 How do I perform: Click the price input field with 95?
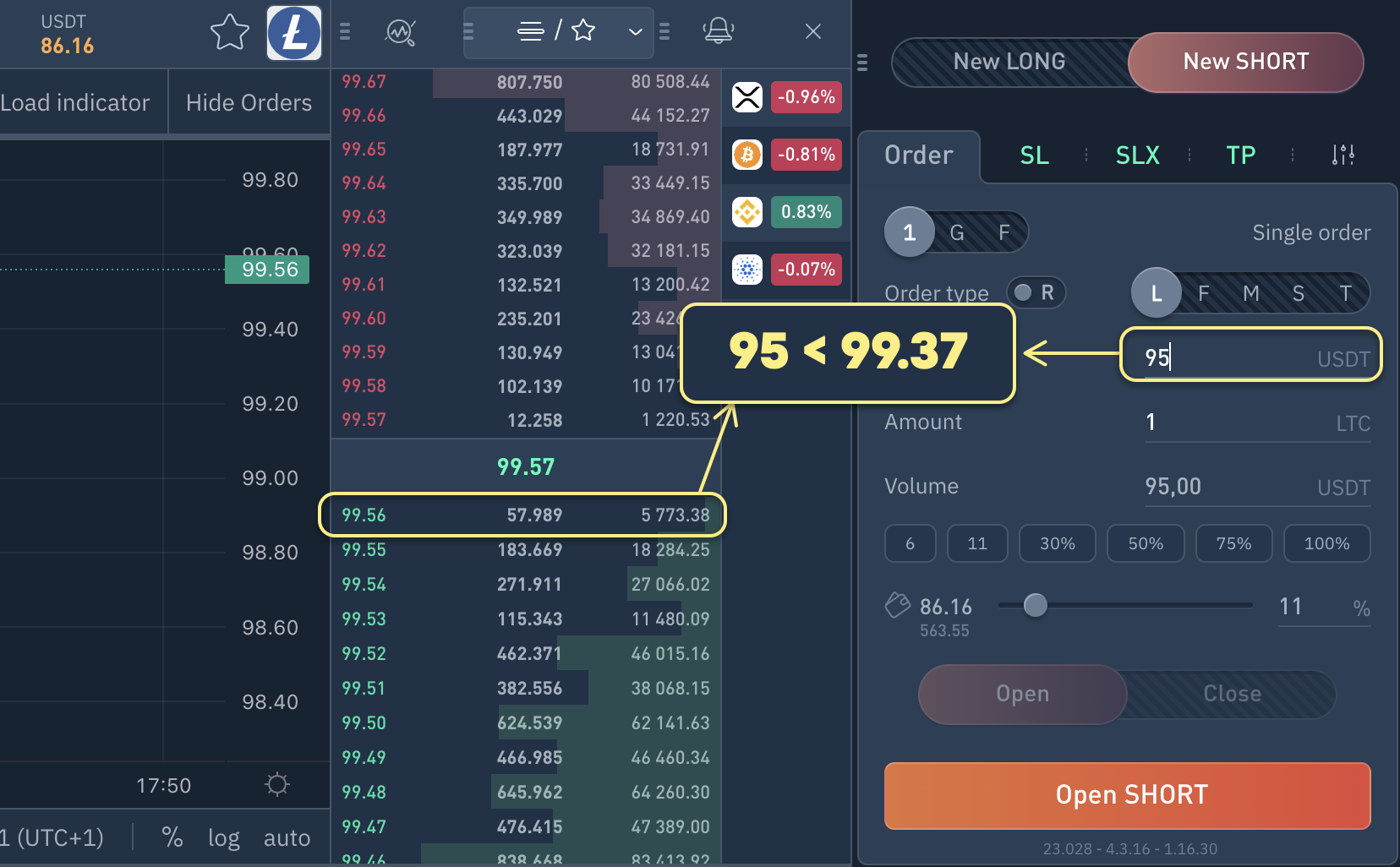coord(1226,357)
